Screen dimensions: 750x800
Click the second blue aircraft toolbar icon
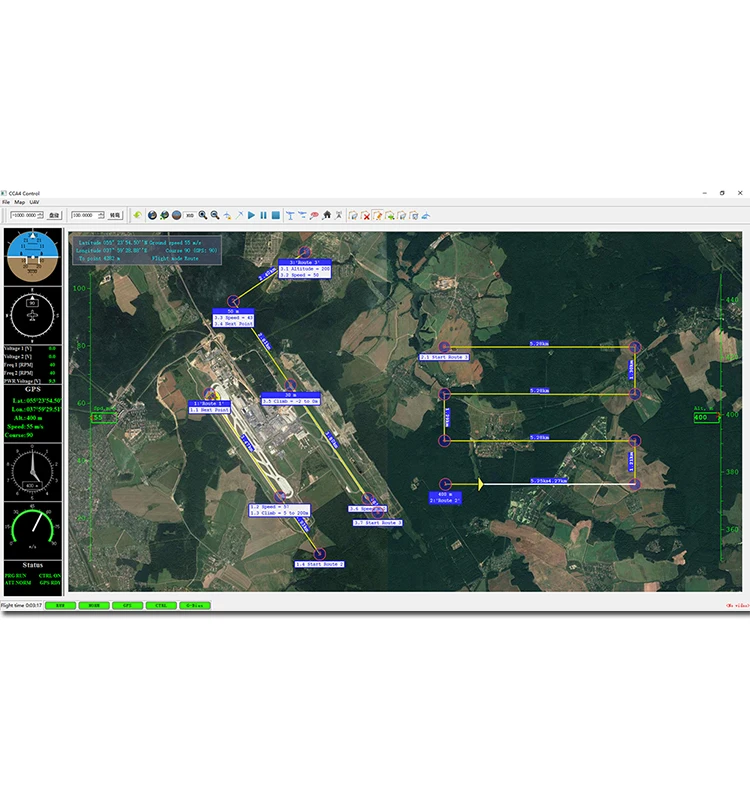[302, 215]
